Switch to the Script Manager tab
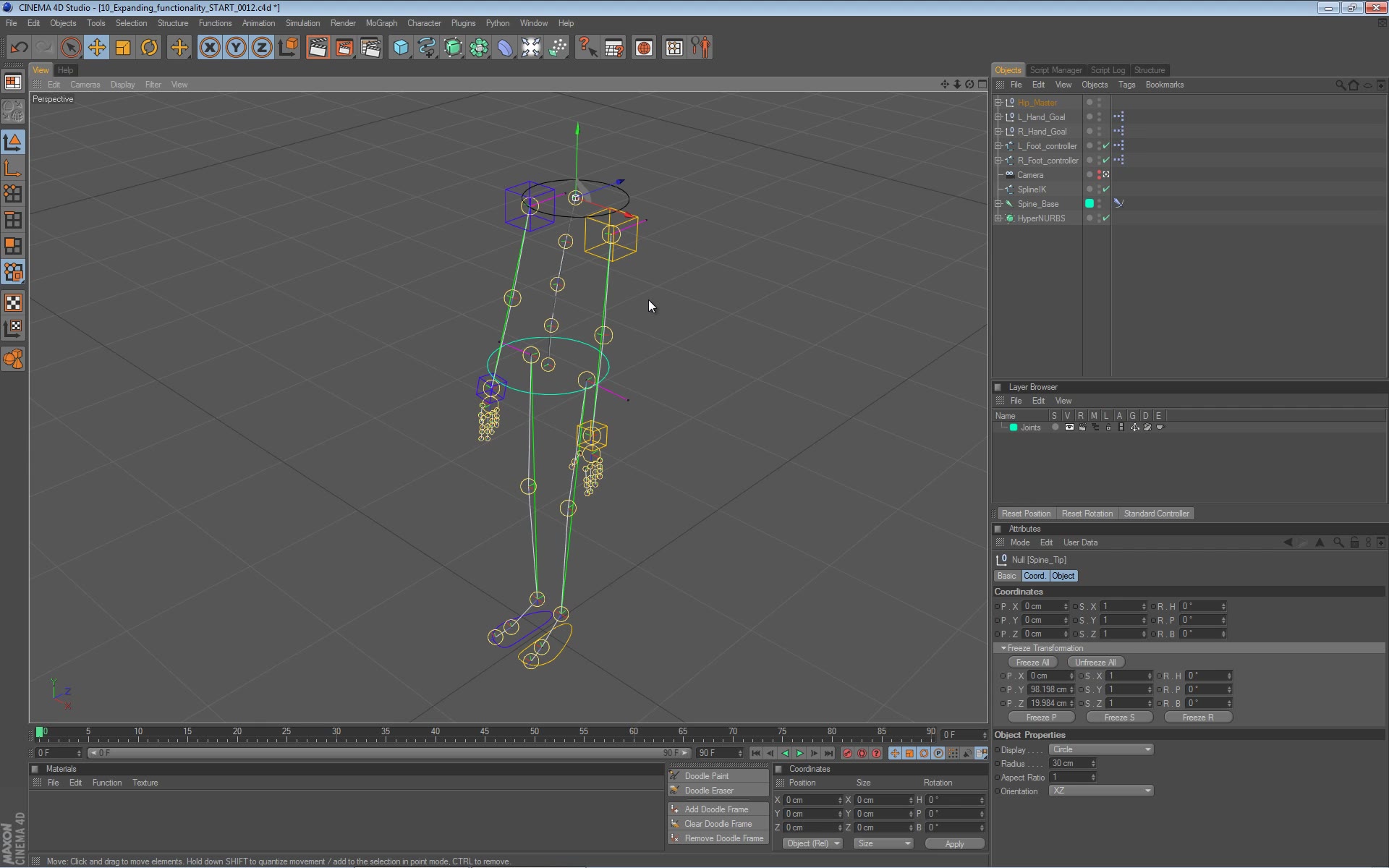1389x868 pixels. [1056, 69]
